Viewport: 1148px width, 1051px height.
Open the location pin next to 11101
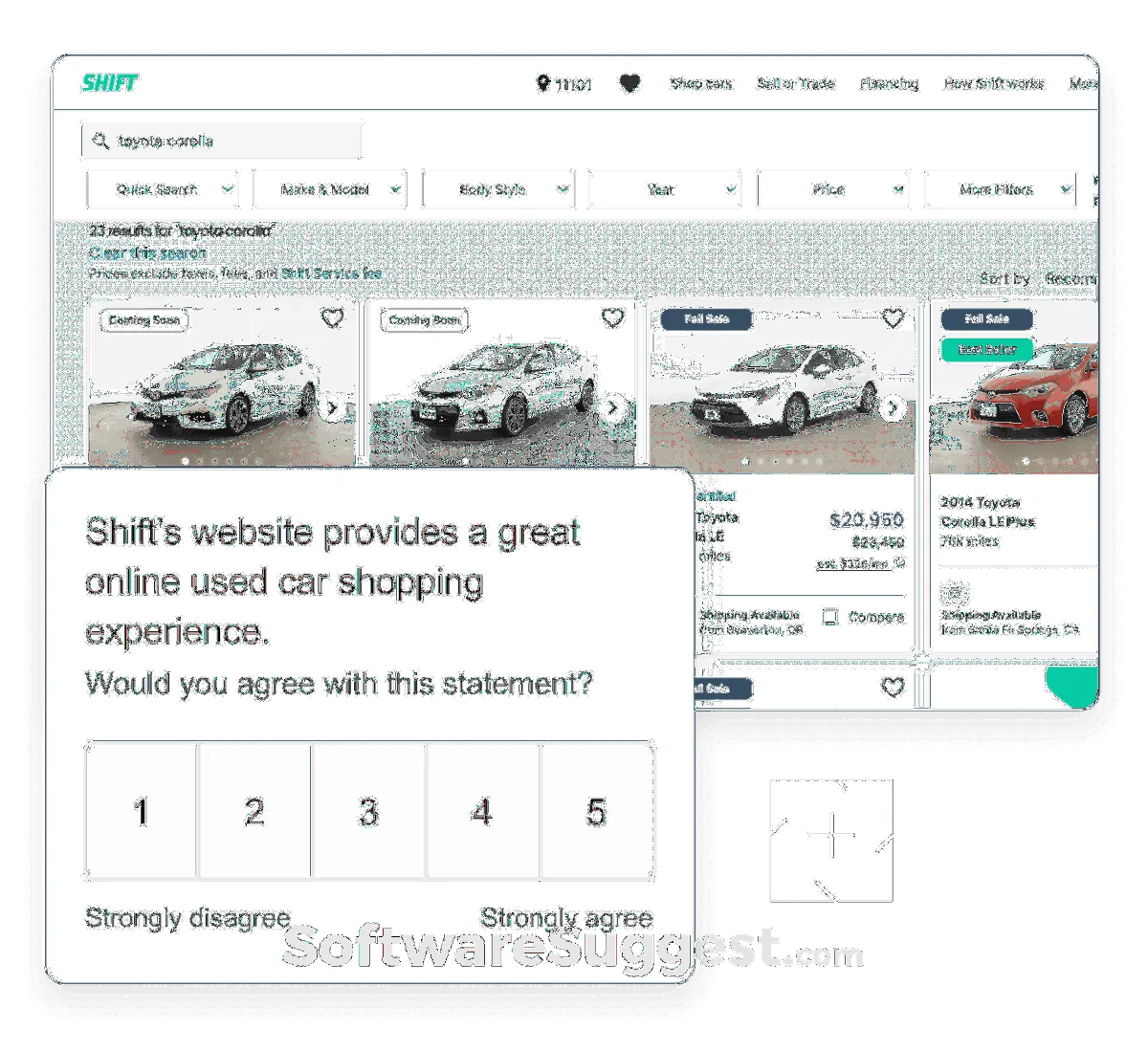[x=542, y=83]
